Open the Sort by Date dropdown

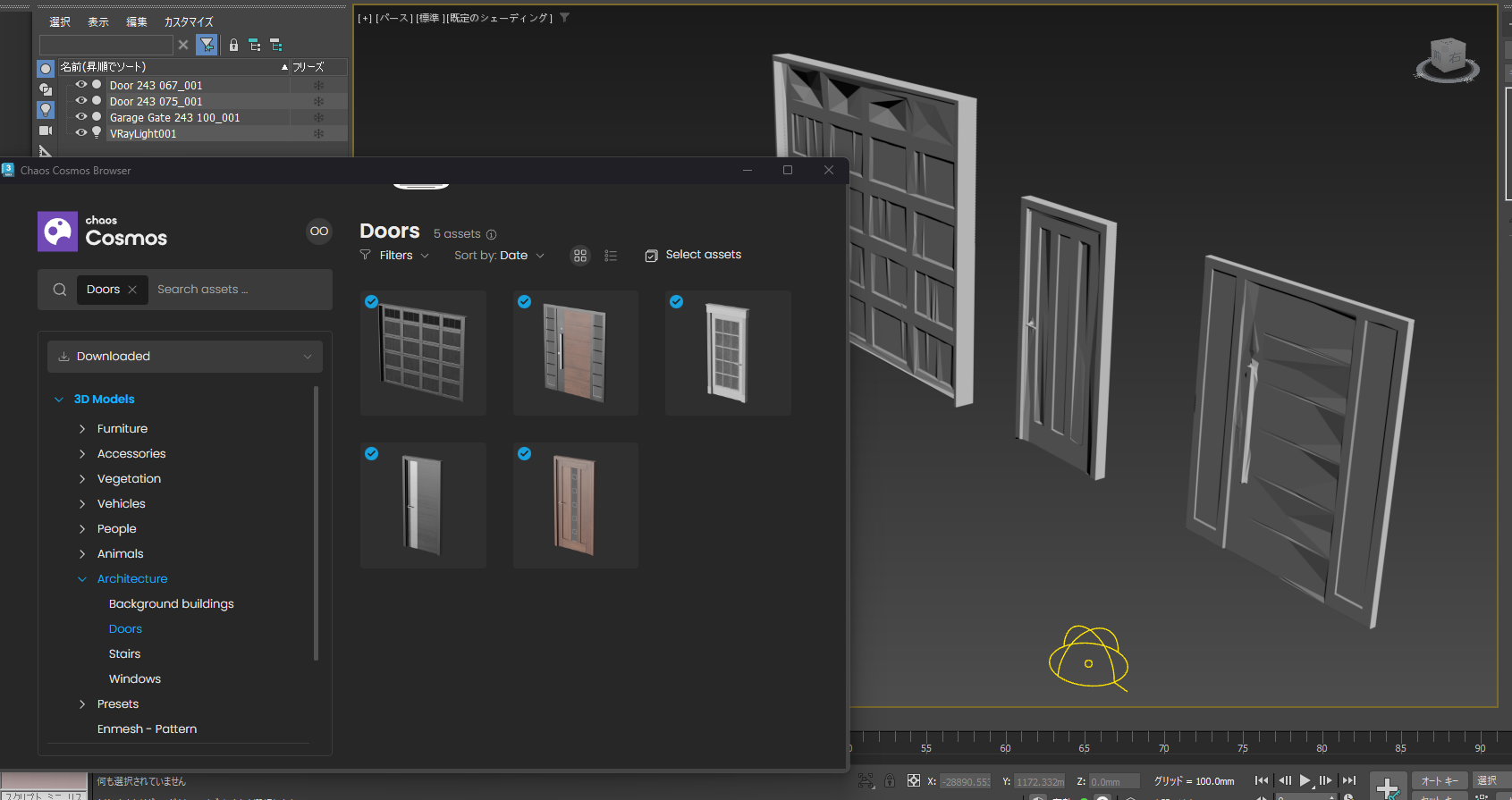(x=499, y=256)
